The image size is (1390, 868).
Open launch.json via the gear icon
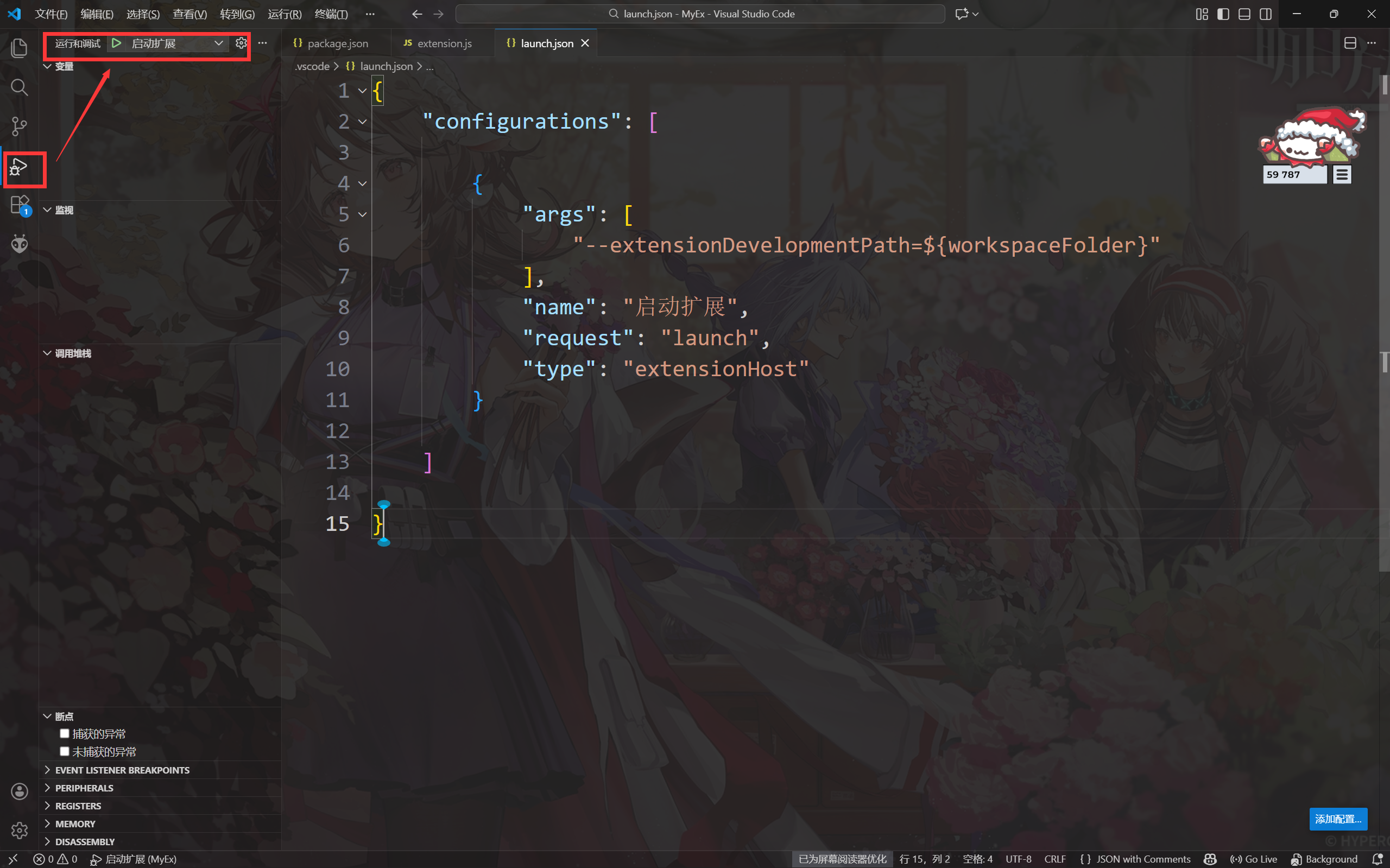tap(241, 43)
